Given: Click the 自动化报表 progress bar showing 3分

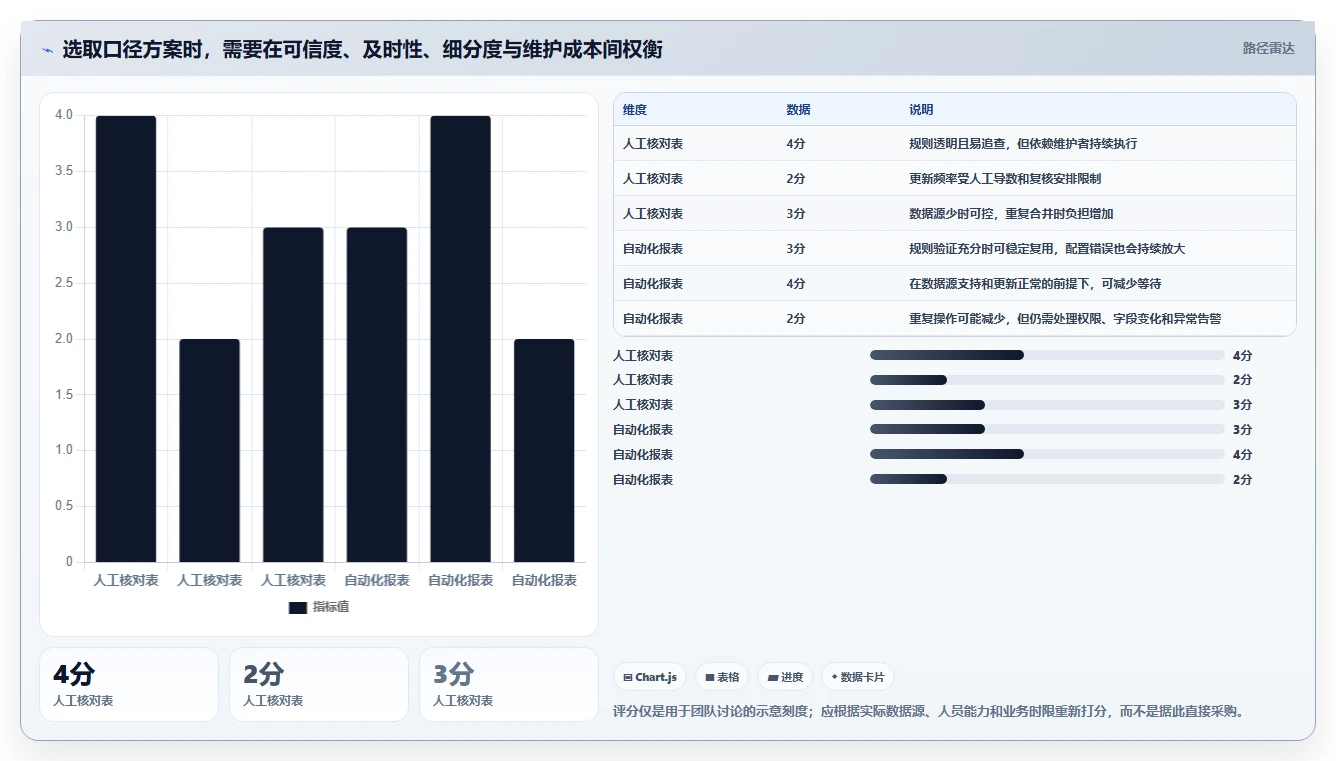Looking at the screenshot, I should [1047, 430].
